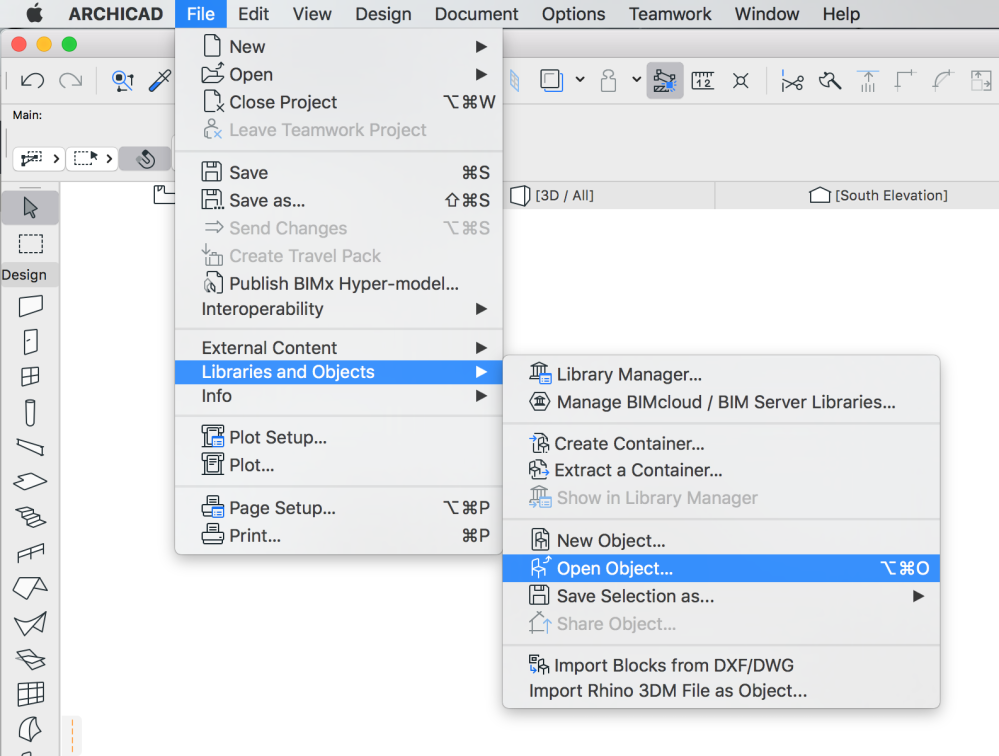Image resolution: width=999 pixels, height=756 pixels.
Task: Expand the Suspend Groups dropdown arrow
Action: (x=636, y=80)
